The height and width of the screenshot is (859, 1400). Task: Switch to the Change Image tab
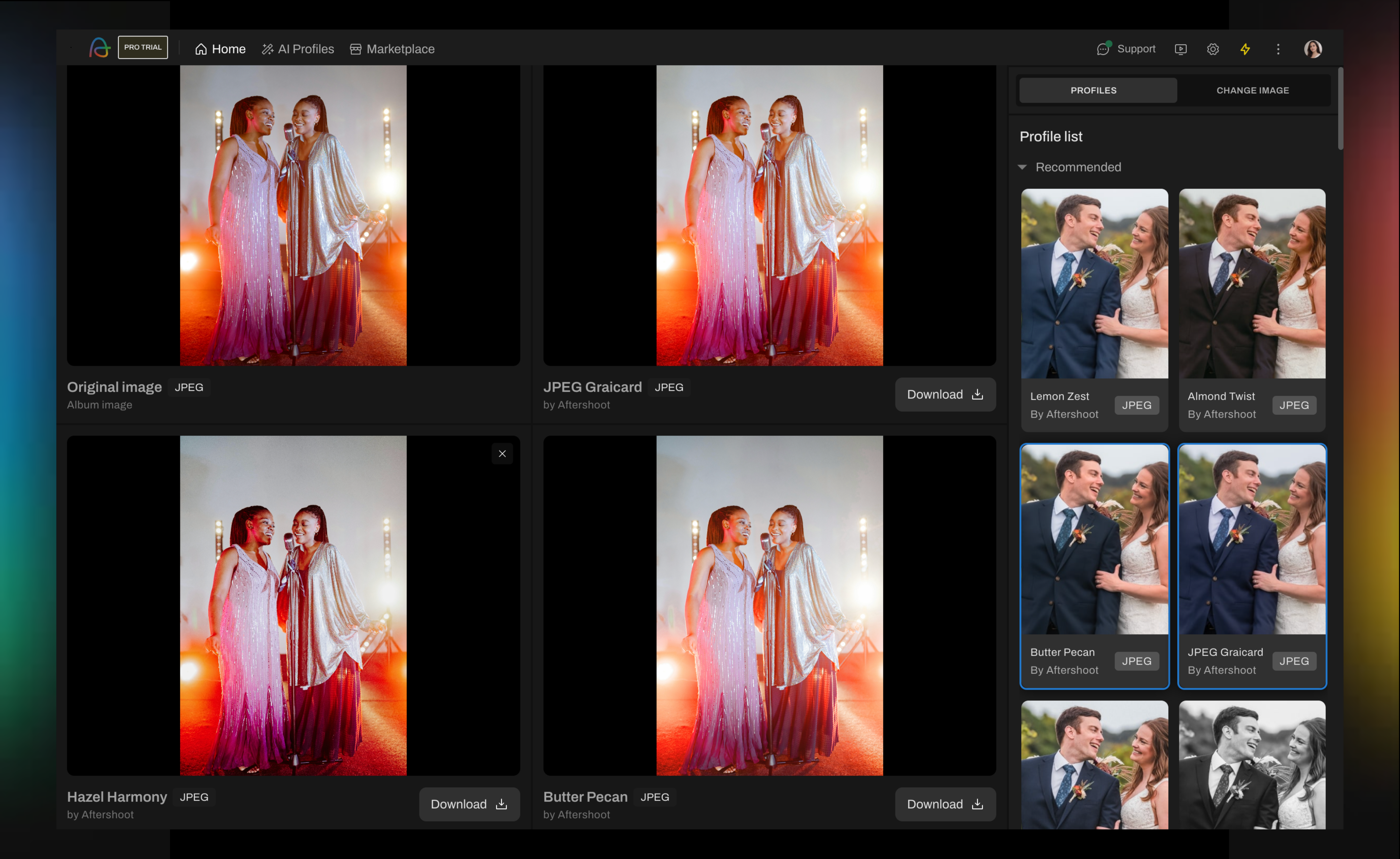point(1252,90)
